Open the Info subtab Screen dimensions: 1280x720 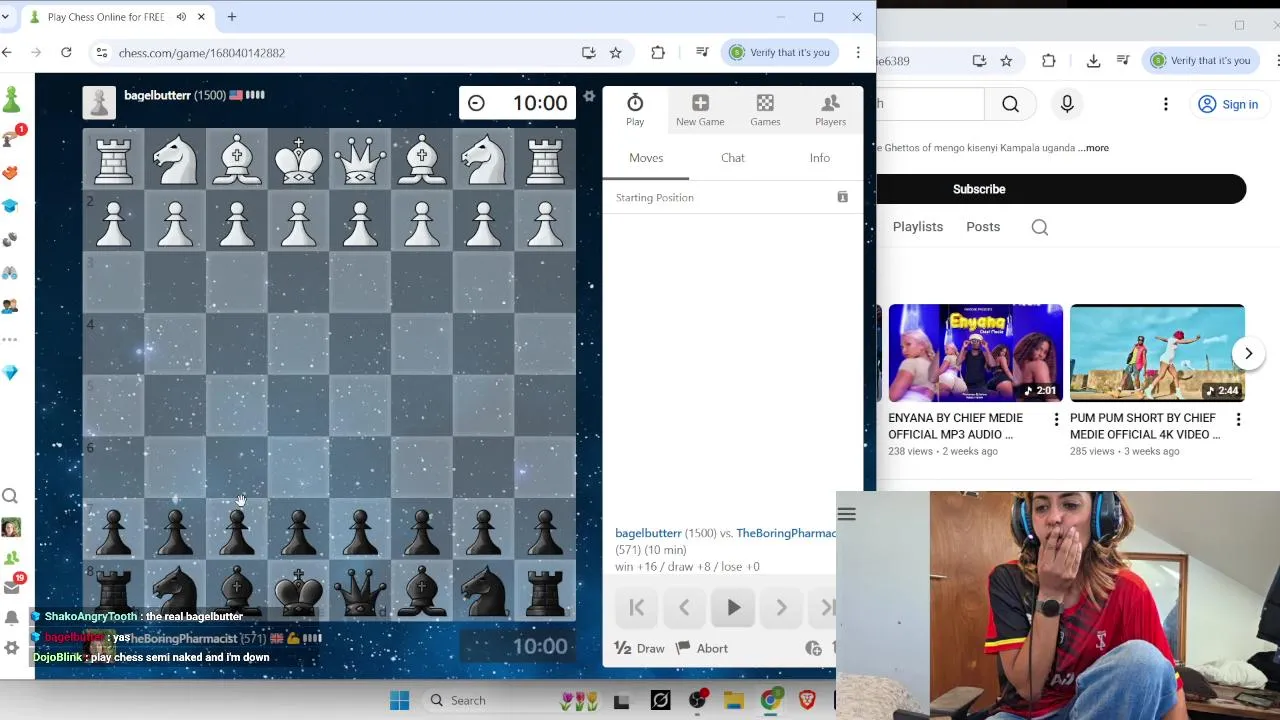[x=819, y=158]
